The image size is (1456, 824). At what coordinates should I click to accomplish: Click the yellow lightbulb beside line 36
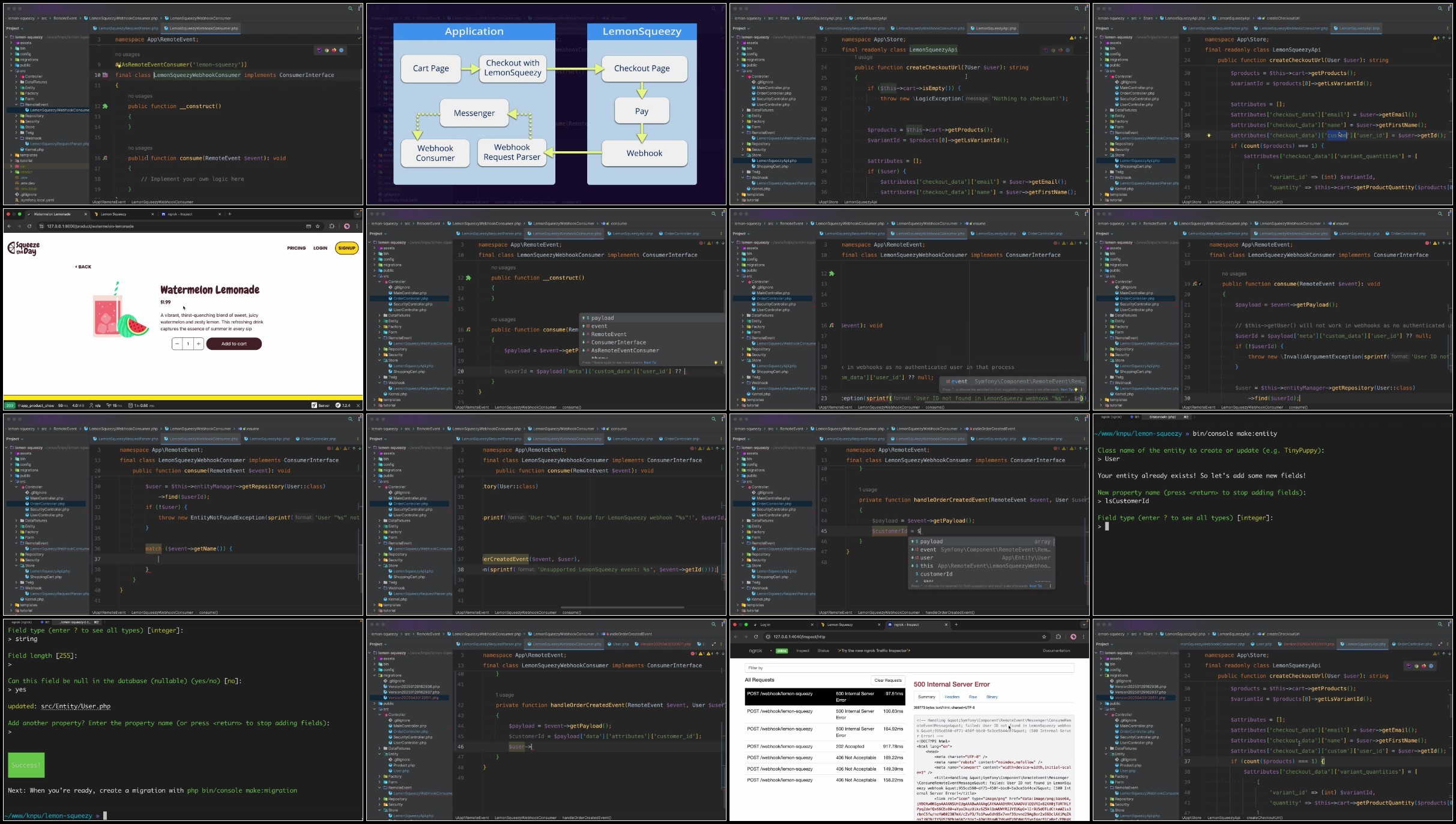pos(1209,136)
